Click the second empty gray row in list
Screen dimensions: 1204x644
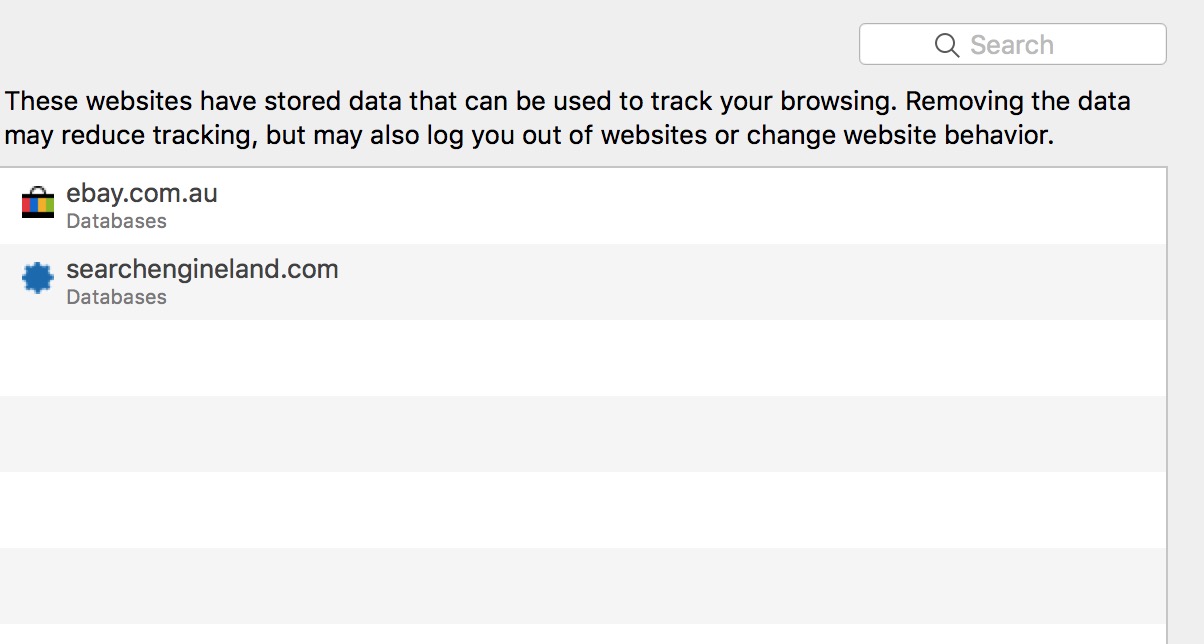(x=583, y=586)
